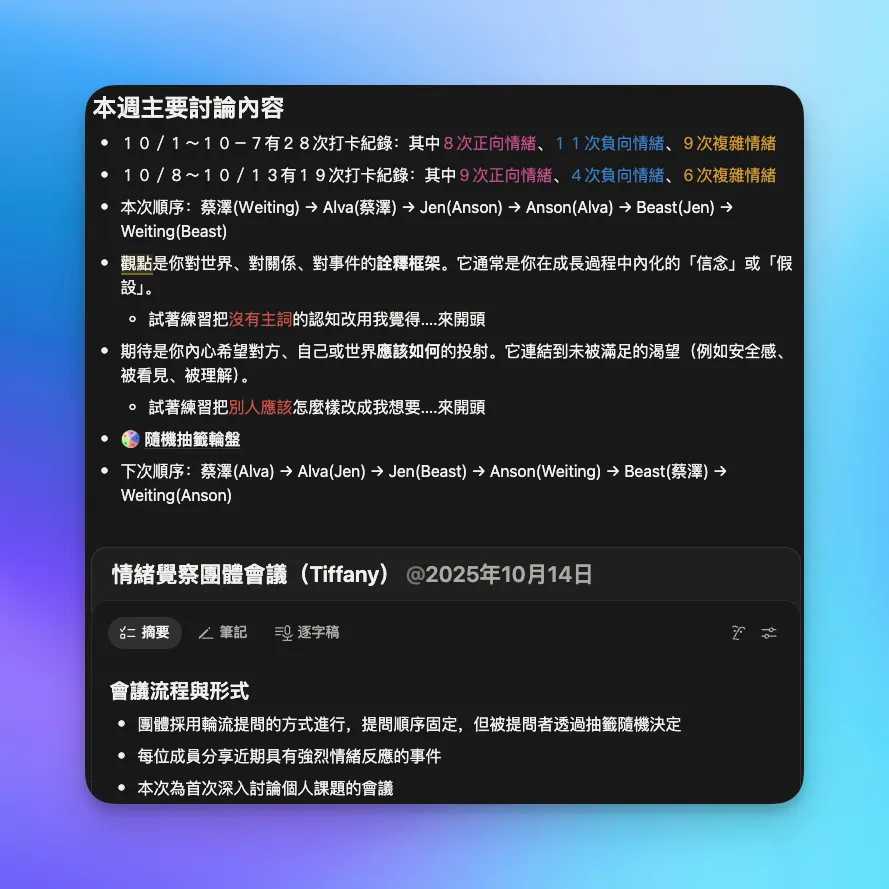Image resolution: width=889 pixels, height=889 pixels.
Task: Click the red 別人應該 text
Action: point(260,408)
